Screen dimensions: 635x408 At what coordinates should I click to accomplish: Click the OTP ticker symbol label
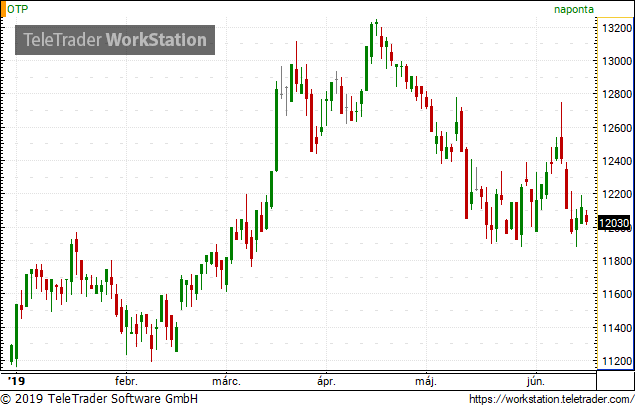tap(18, 9)
